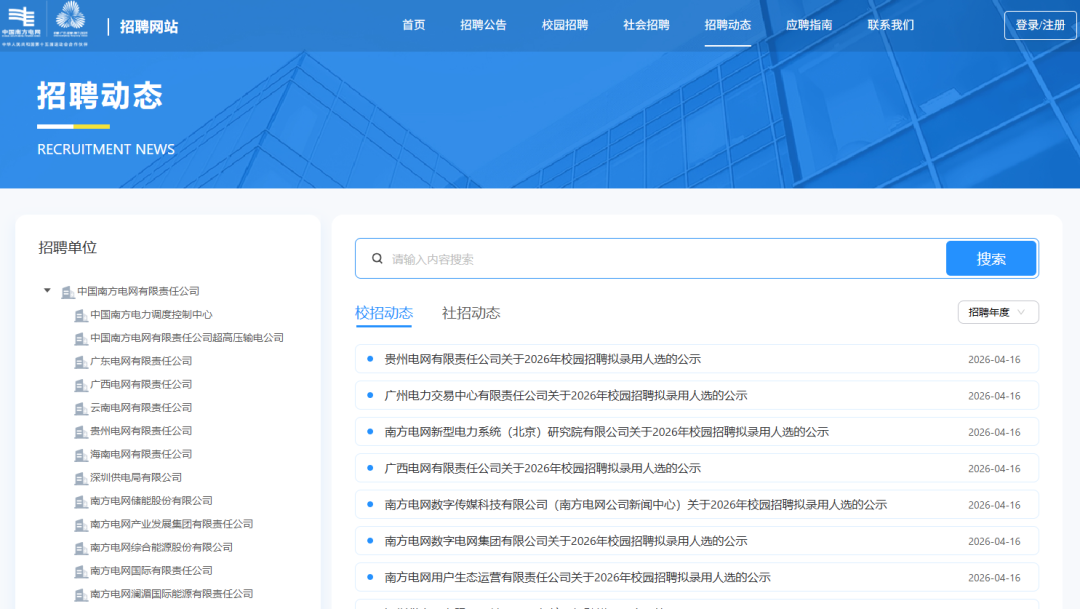Open 校园招聘 in the navigation bar
Image resolution: width=1080 pixels, height=609 pixels.
click(565, 25)
